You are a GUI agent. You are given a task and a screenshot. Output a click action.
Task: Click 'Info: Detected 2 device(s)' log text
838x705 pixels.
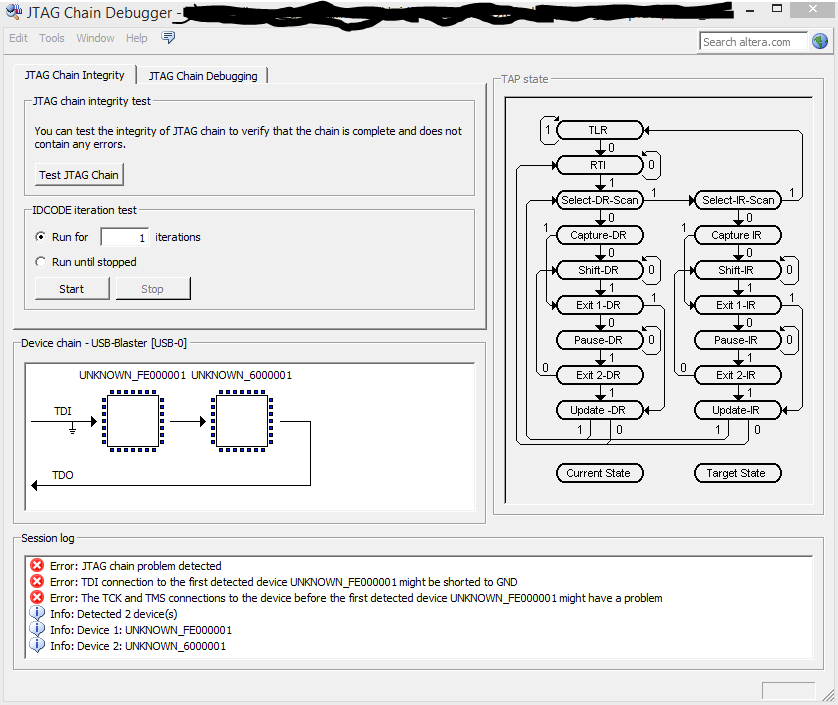point(114,614)
